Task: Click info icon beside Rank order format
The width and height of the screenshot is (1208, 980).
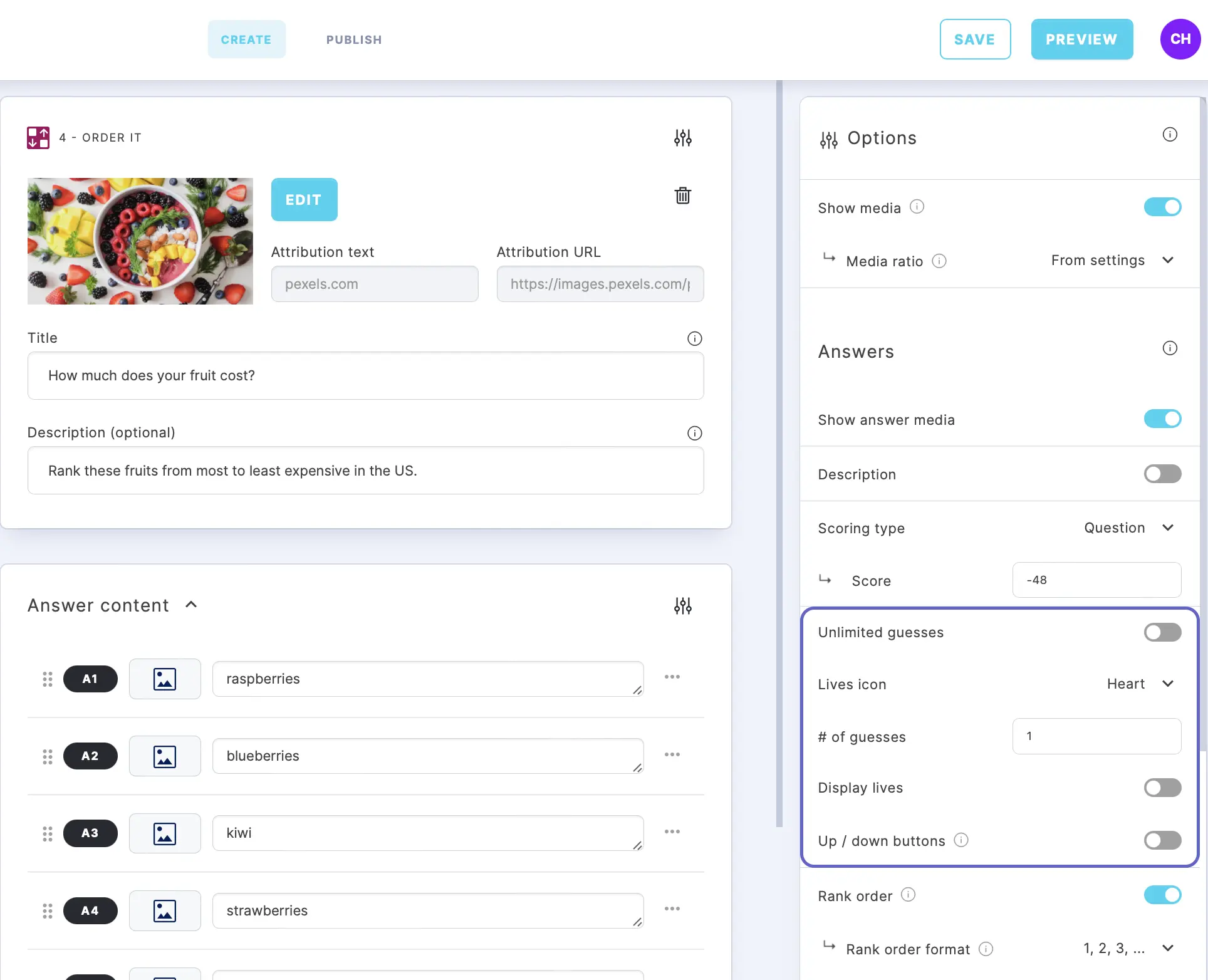Action: 986,949
